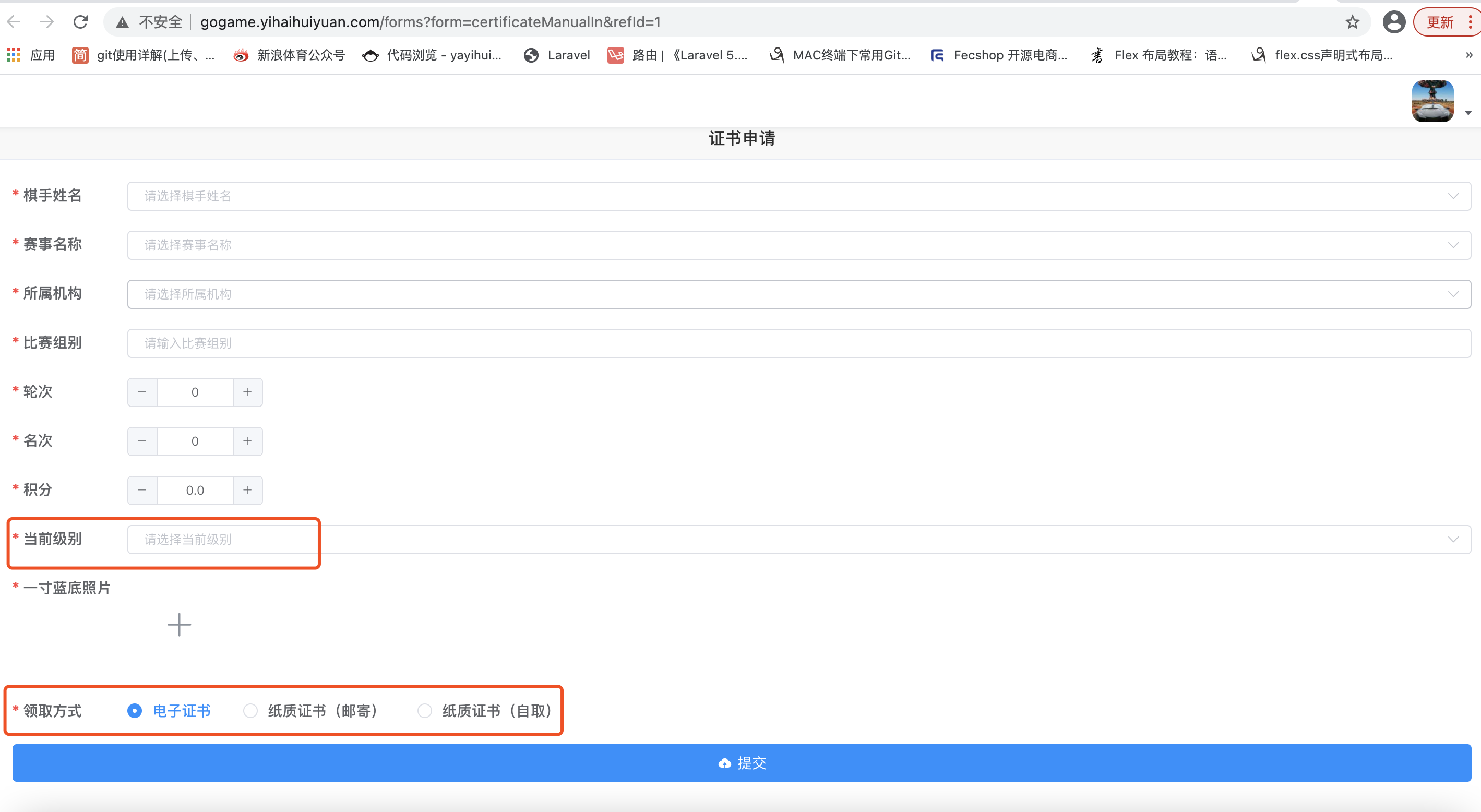Select 纸质证书（自取）radio option
The width and height of the screenshot is (1481, 812).
click(x=485, y=711)
